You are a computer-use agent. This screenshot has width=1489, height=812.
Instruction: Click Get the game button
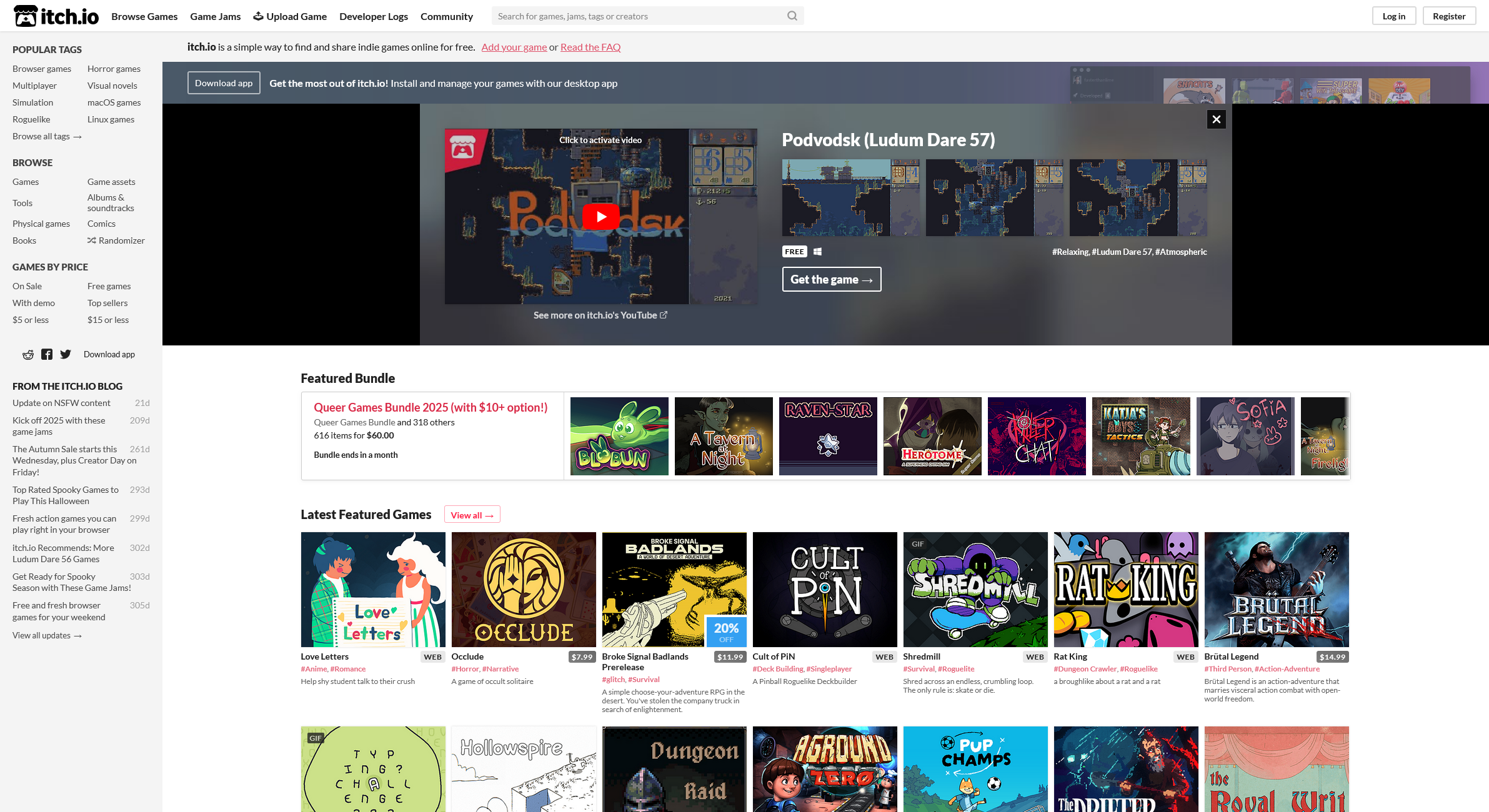point(832,279)
